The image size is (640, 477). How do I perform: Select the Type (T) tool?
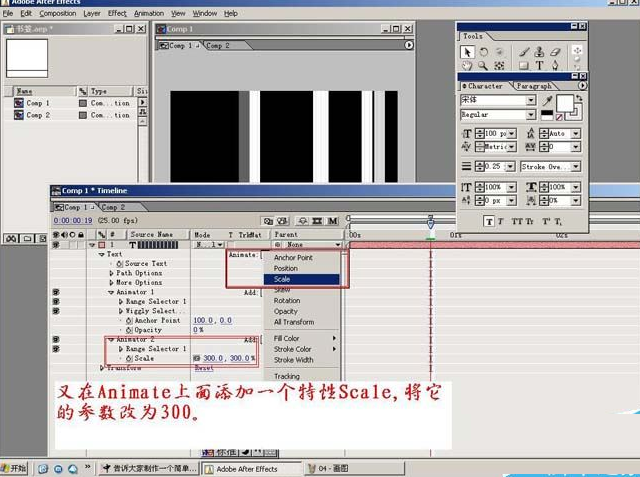point(540,66)
